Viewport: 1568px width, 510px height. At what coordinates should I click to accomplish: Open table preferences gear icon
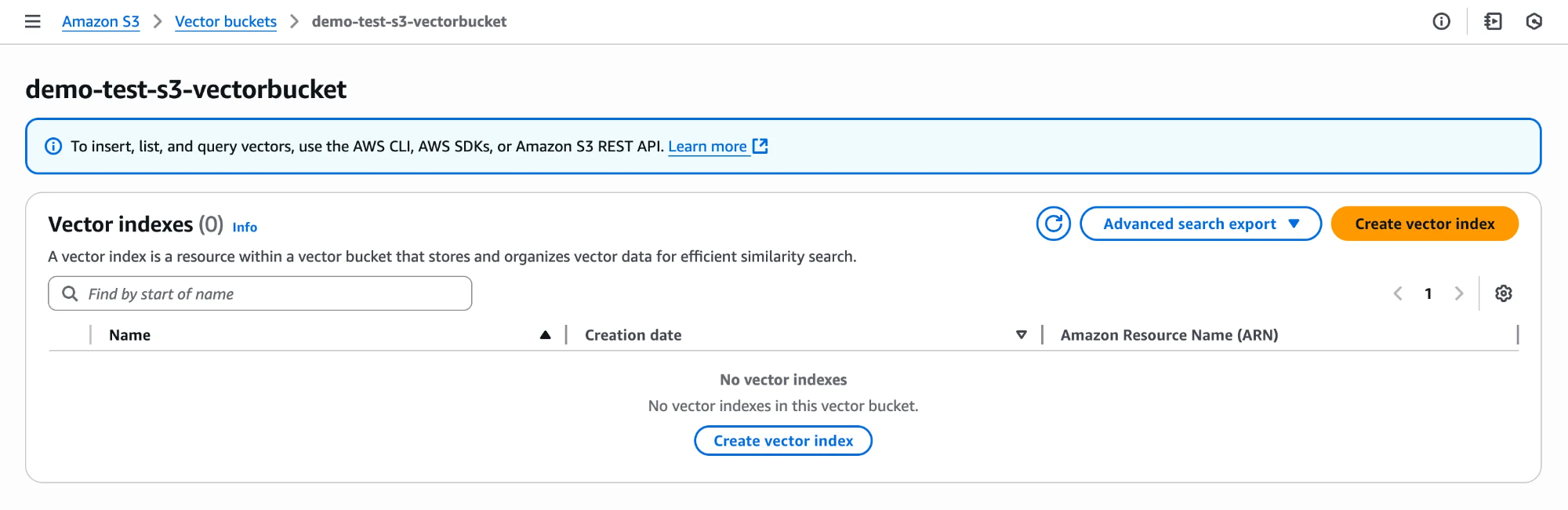pyautogui.click(x=1503, y=293)
